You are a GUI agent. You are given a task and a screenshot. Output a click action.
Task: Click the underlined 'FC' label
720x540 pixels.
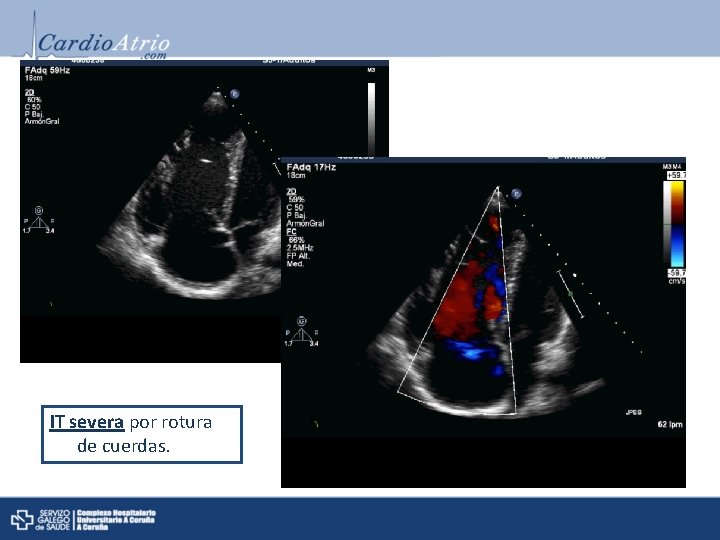tap(291, 232)
